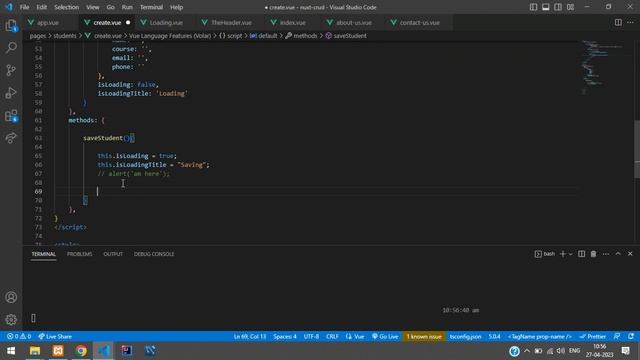The image size is (640, 360).
Task: Open editor More Actions ellipsis
Action: 630,22
